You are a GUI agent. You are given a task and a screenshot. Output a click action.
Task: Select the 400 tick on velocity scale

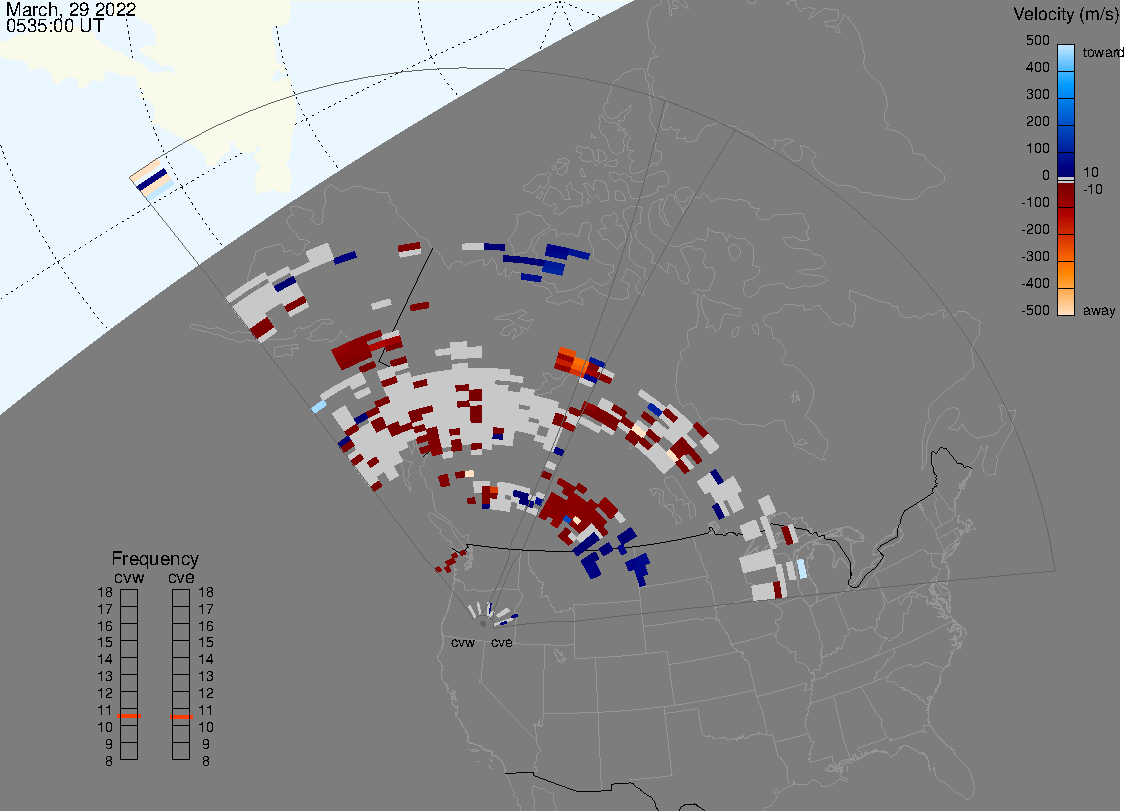click(x=1037, y=67)
